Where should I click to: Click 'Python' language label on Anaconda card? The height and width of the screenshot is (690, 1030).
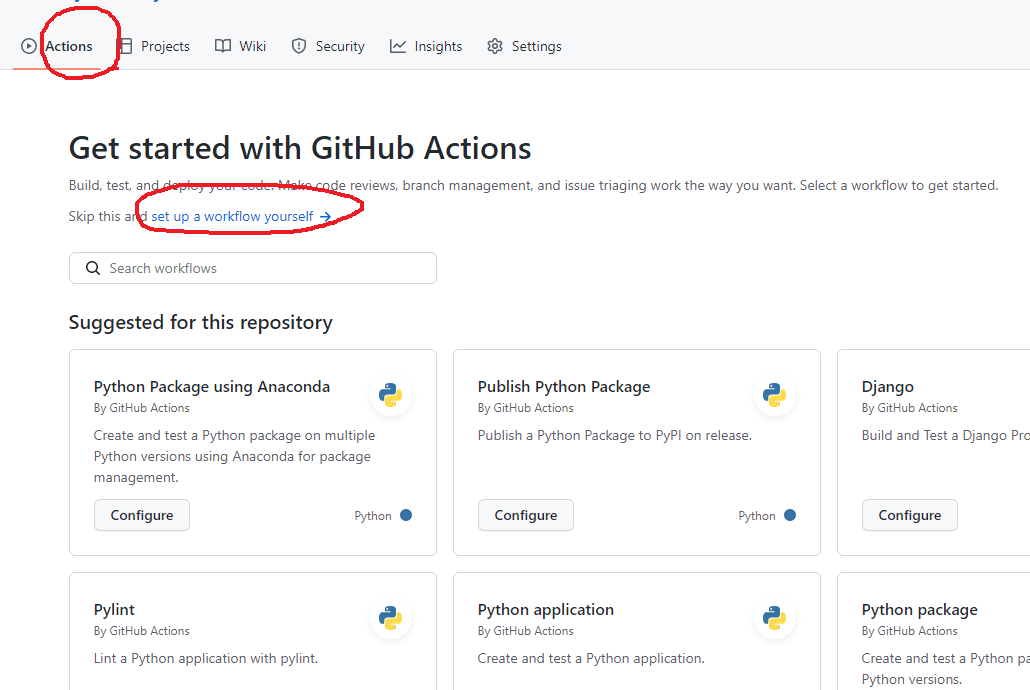click(x=373, y=516)
